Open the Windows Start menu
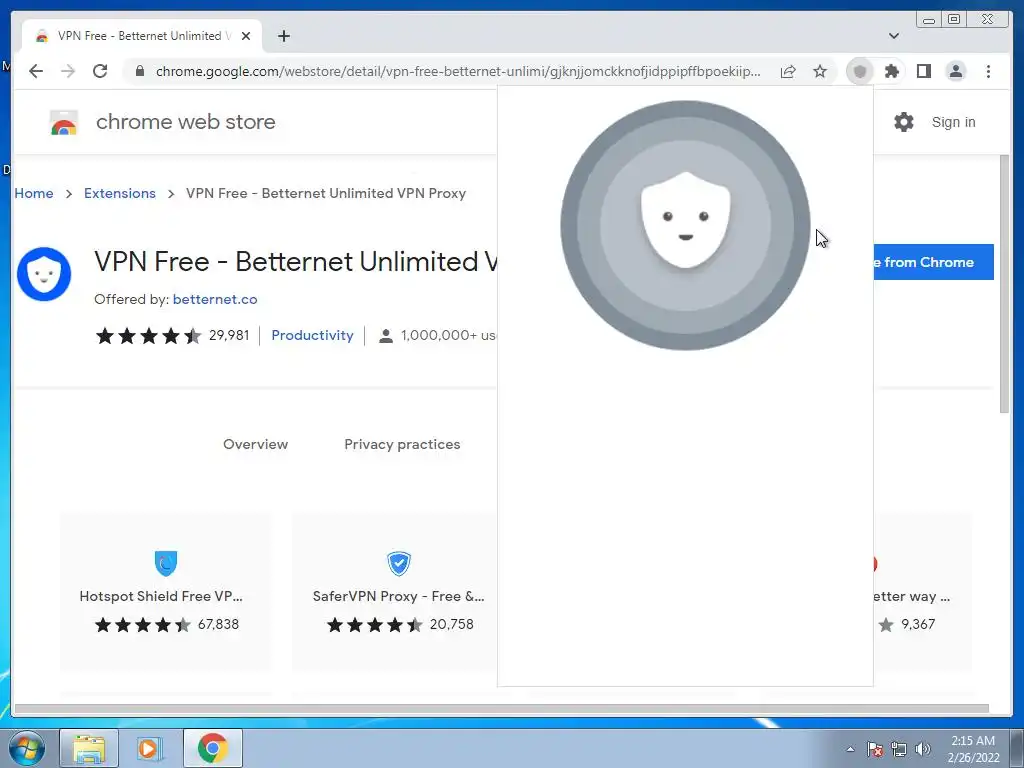 tap(27, 748)
